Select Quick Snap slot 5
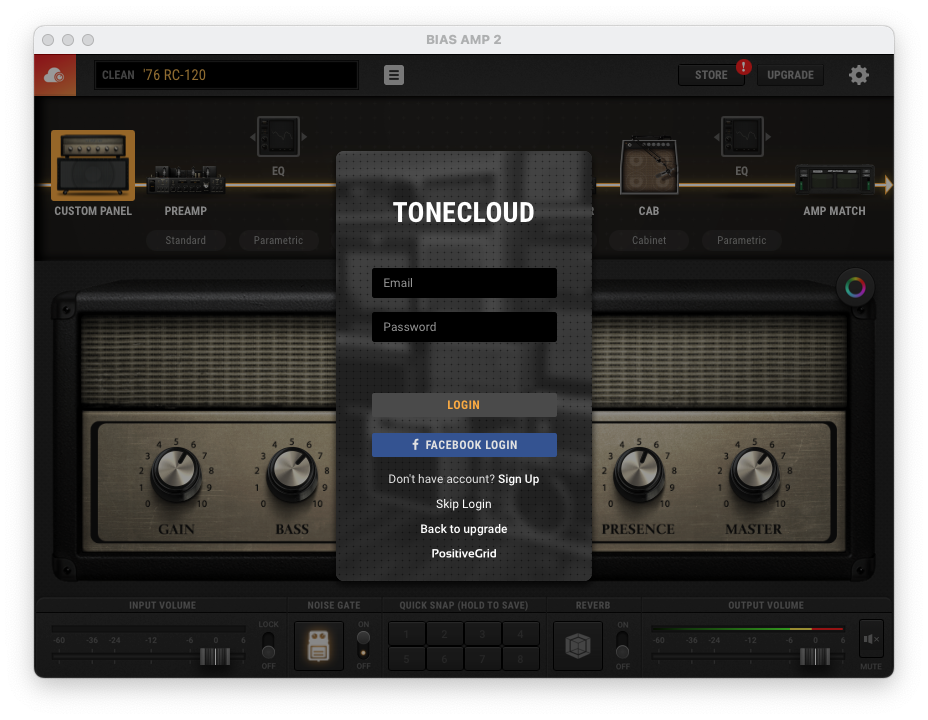Viewport: 928px width, 720px height. [x=407, y=658]
